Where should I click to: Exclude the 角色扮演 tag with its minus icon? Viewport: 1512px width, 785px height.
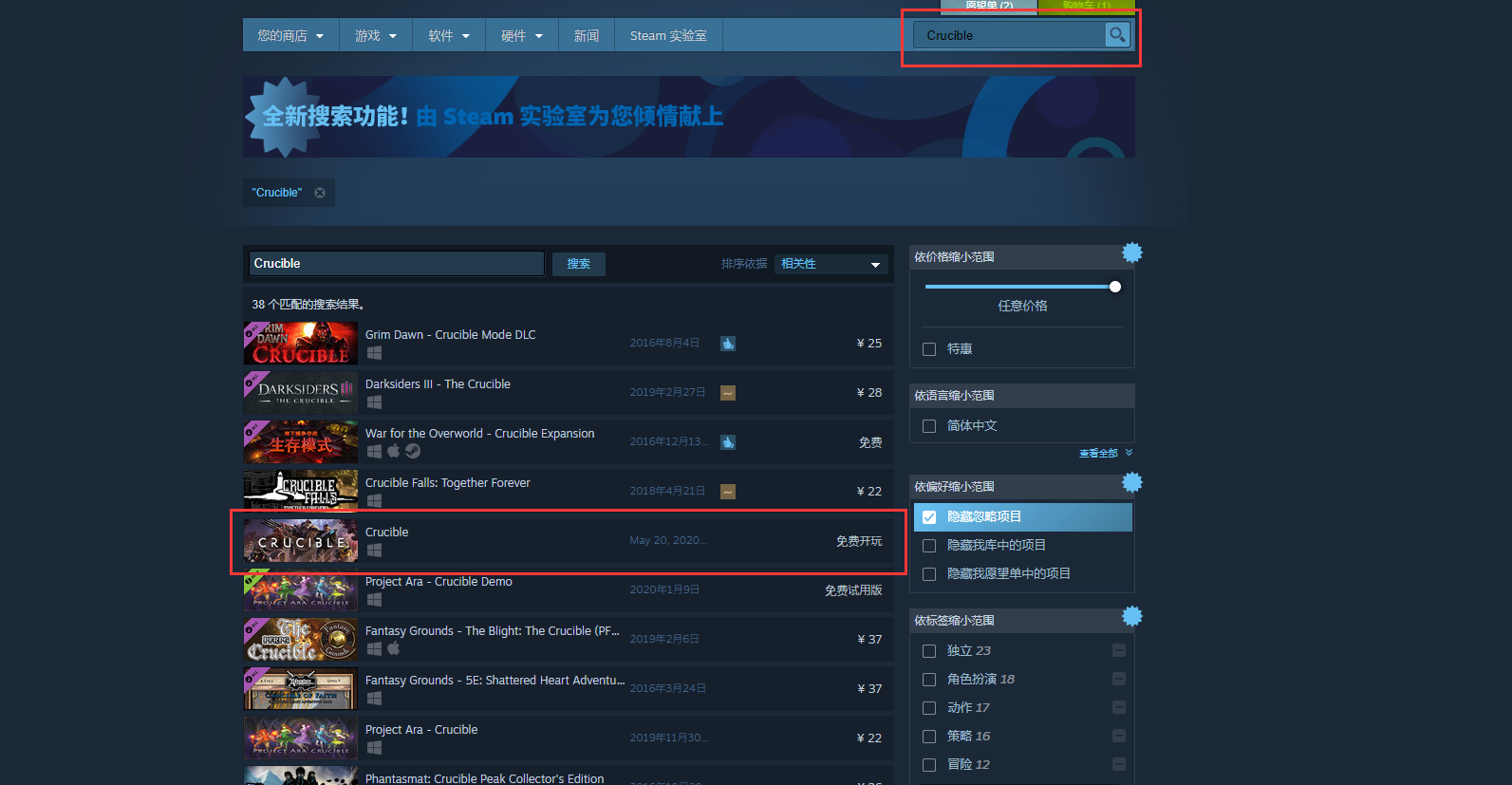[x=1119, y=679]
